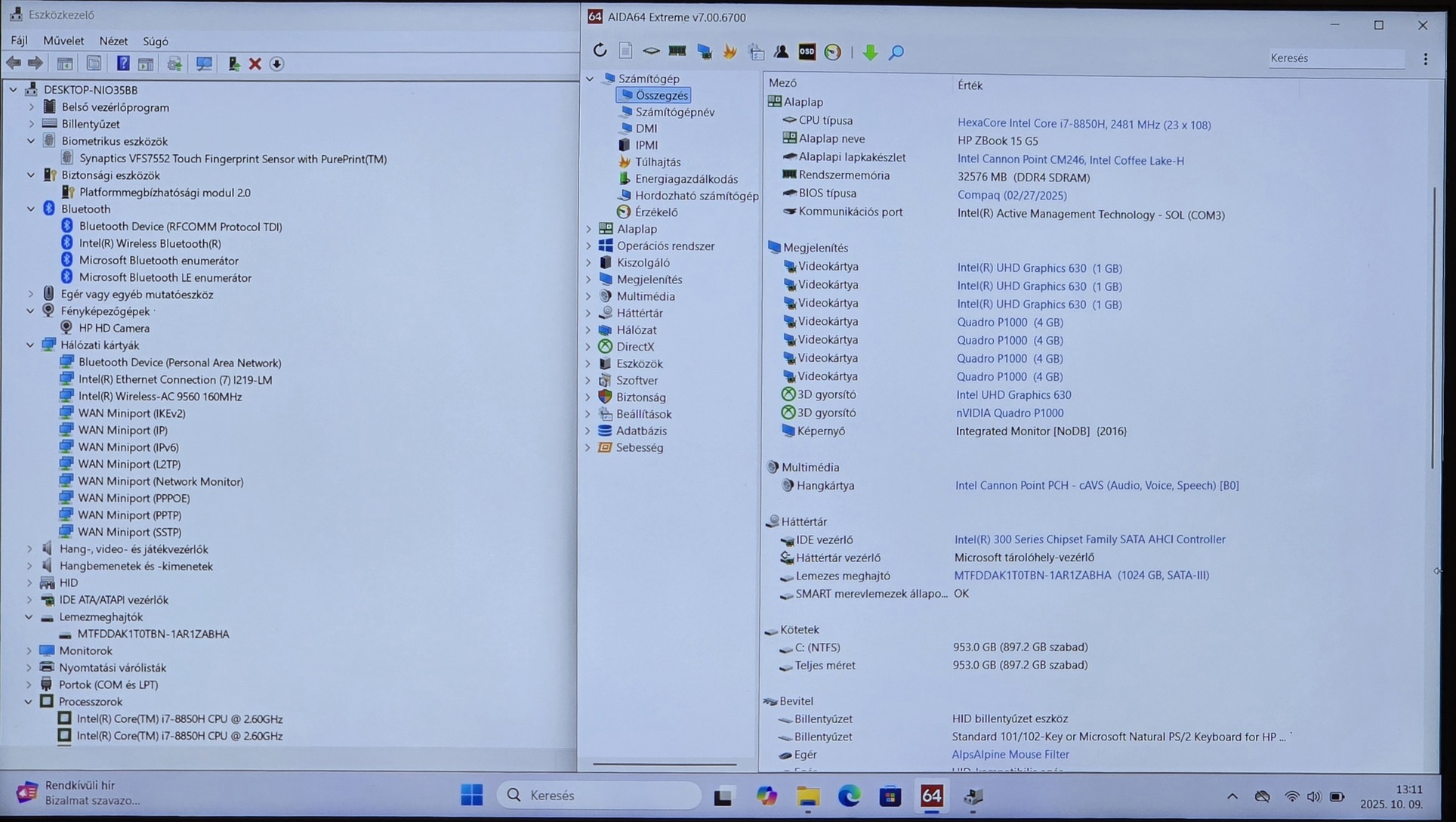Click the HexaCore Intel Core i7-8850H link

point(1083,125)
